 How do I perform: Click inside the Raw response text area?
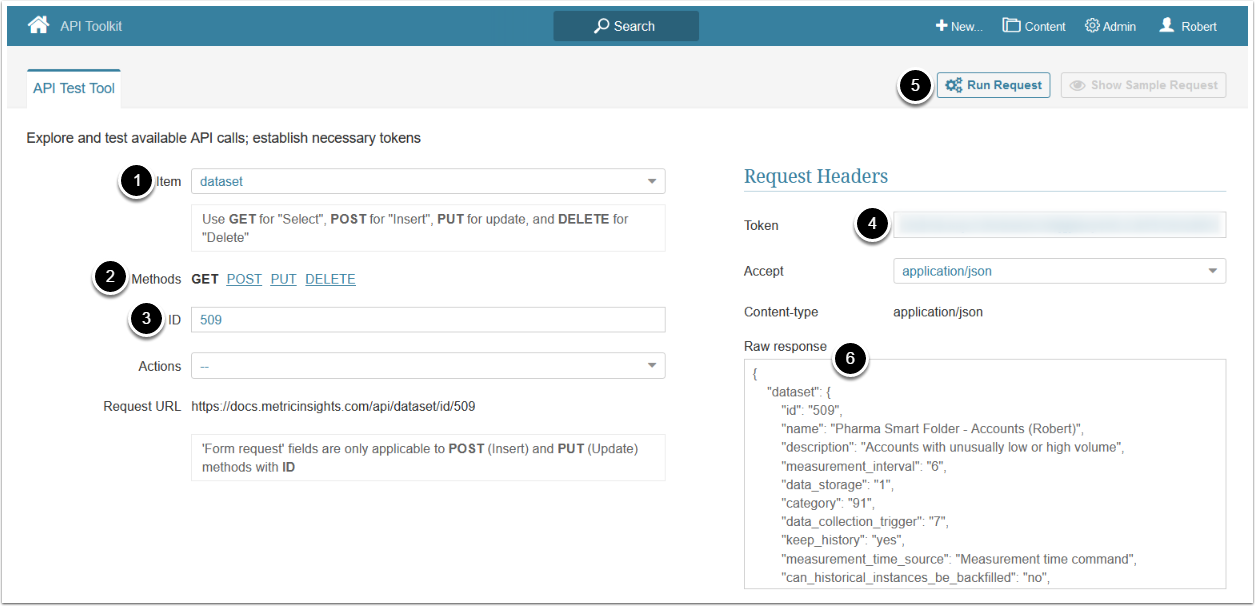click(985, 474)
